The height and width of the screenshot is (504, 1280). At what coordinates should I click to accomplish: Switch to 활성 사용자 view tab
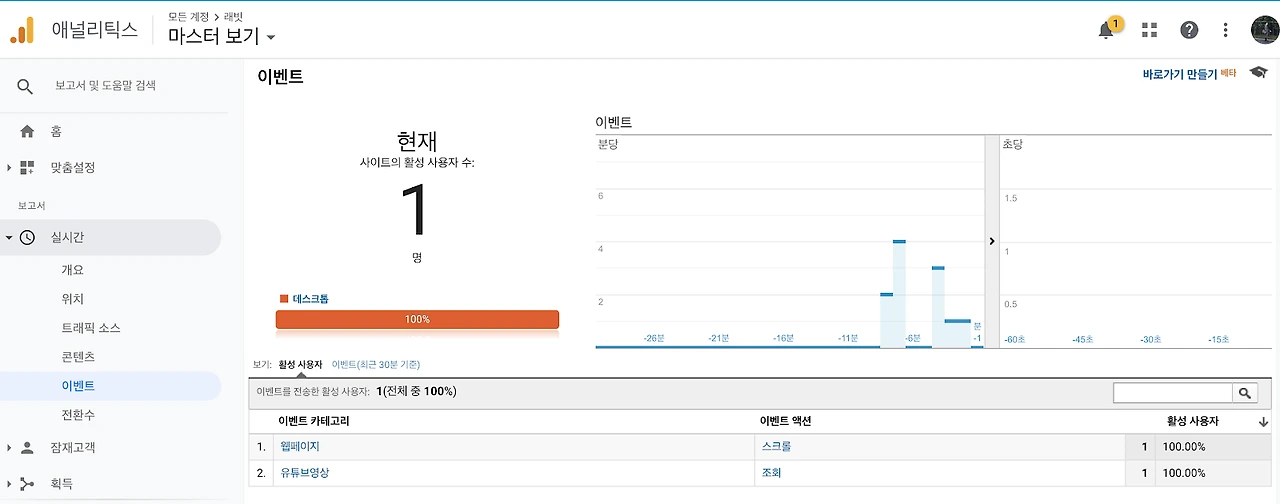pyautogui.click(x=300, y=365)
